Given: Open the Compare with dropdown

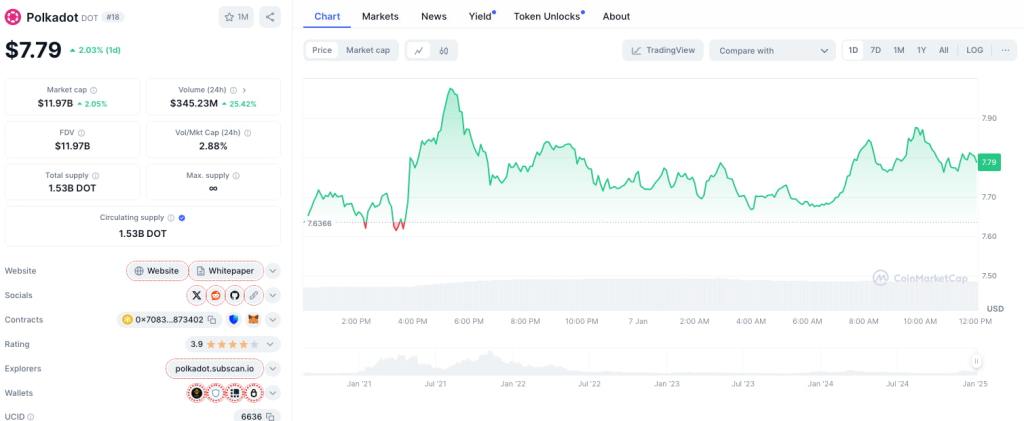Looking at the screenshot, I should [773, 50].
